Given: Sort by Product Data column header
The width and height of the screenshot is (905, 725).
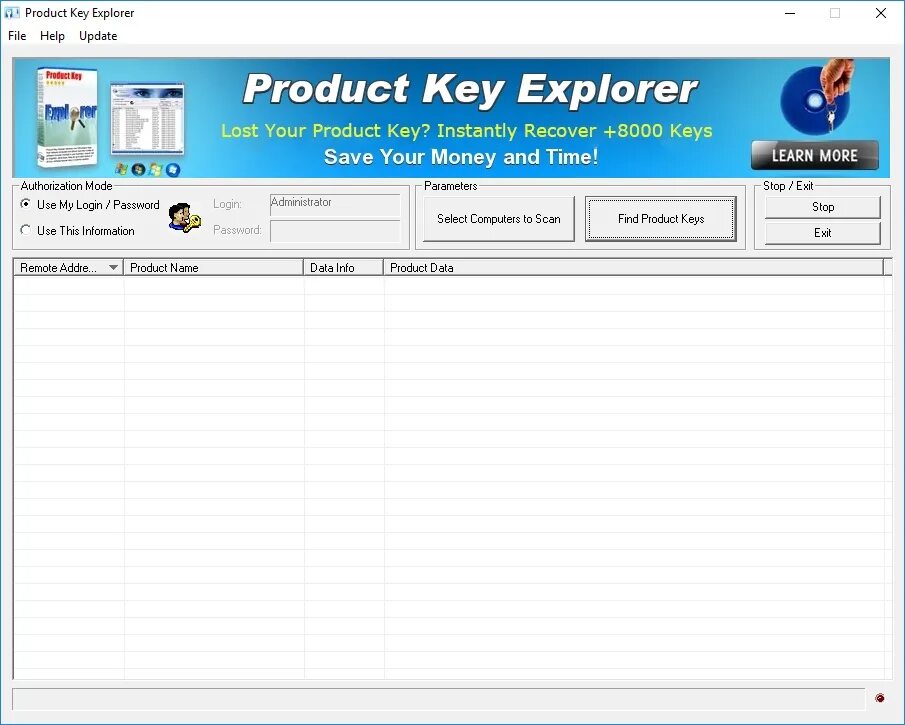Looking at the screenshot, I should [633, 268].
